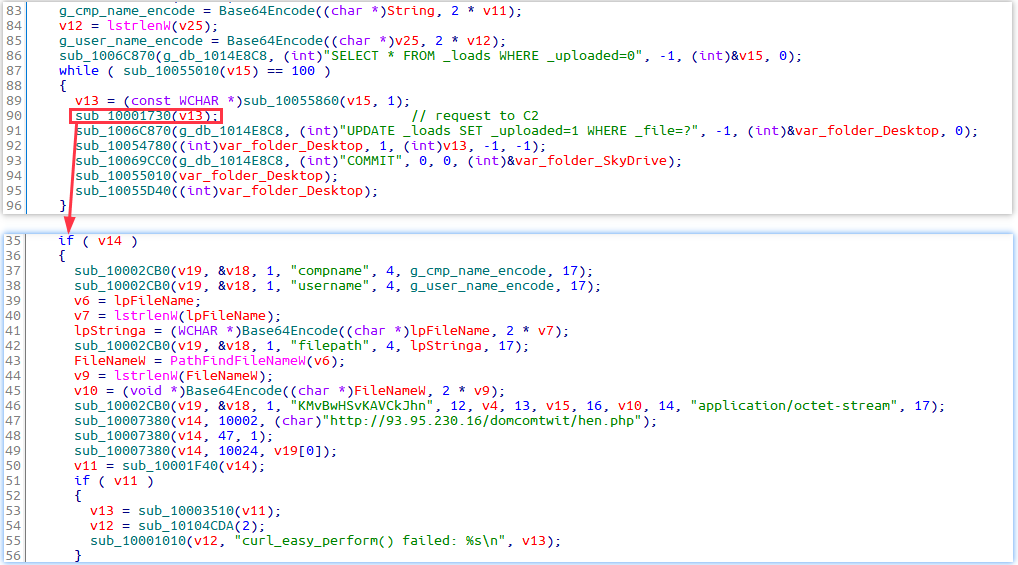Click line number 96 in the gutter
Image resolution: width=1018 pixels, height=565 pixels.
click(14, 205)
